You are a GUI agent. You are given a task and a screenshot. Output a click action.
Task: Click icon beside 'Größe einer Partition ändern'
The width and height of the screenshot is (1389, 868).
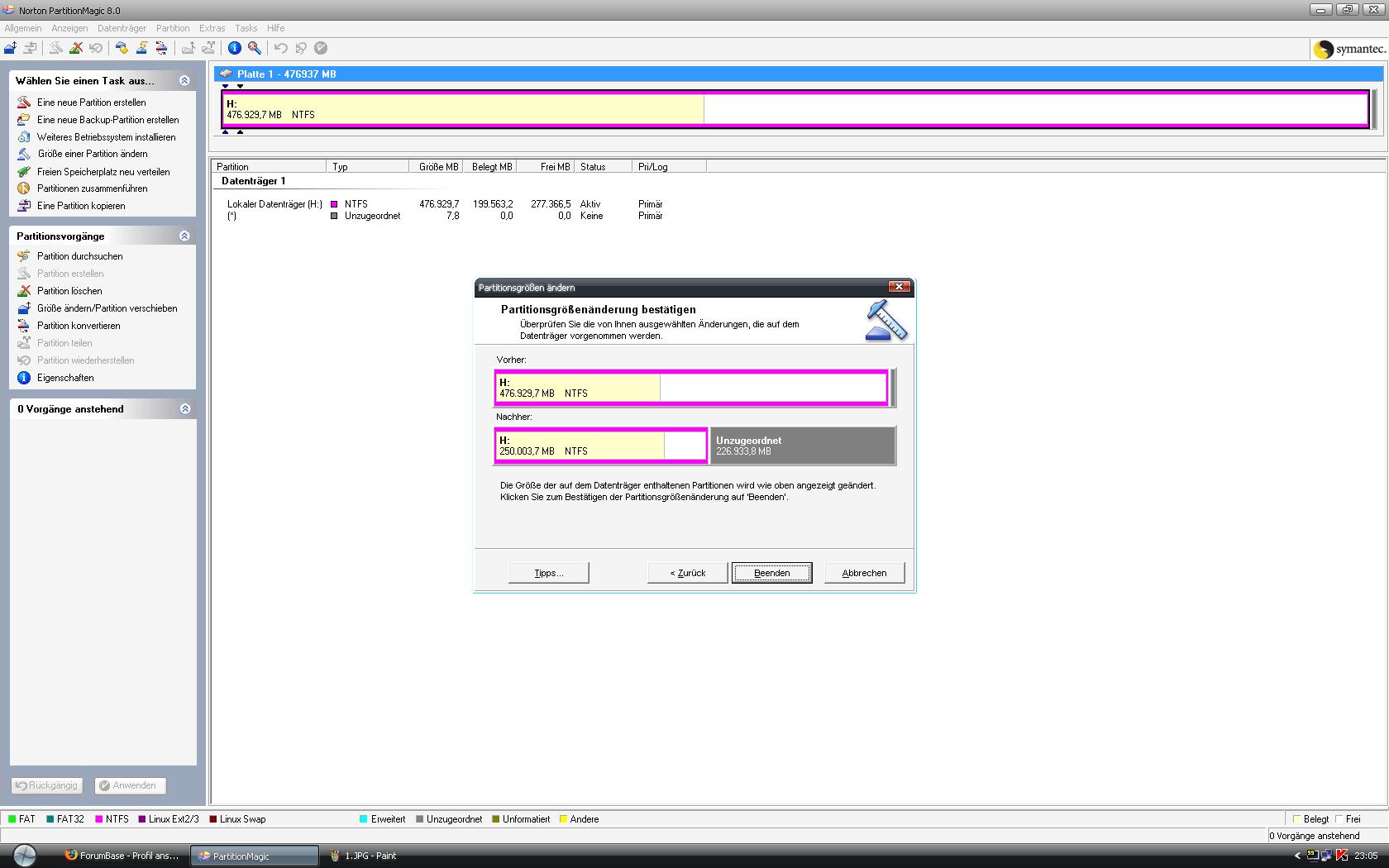[x=23, y=154]
